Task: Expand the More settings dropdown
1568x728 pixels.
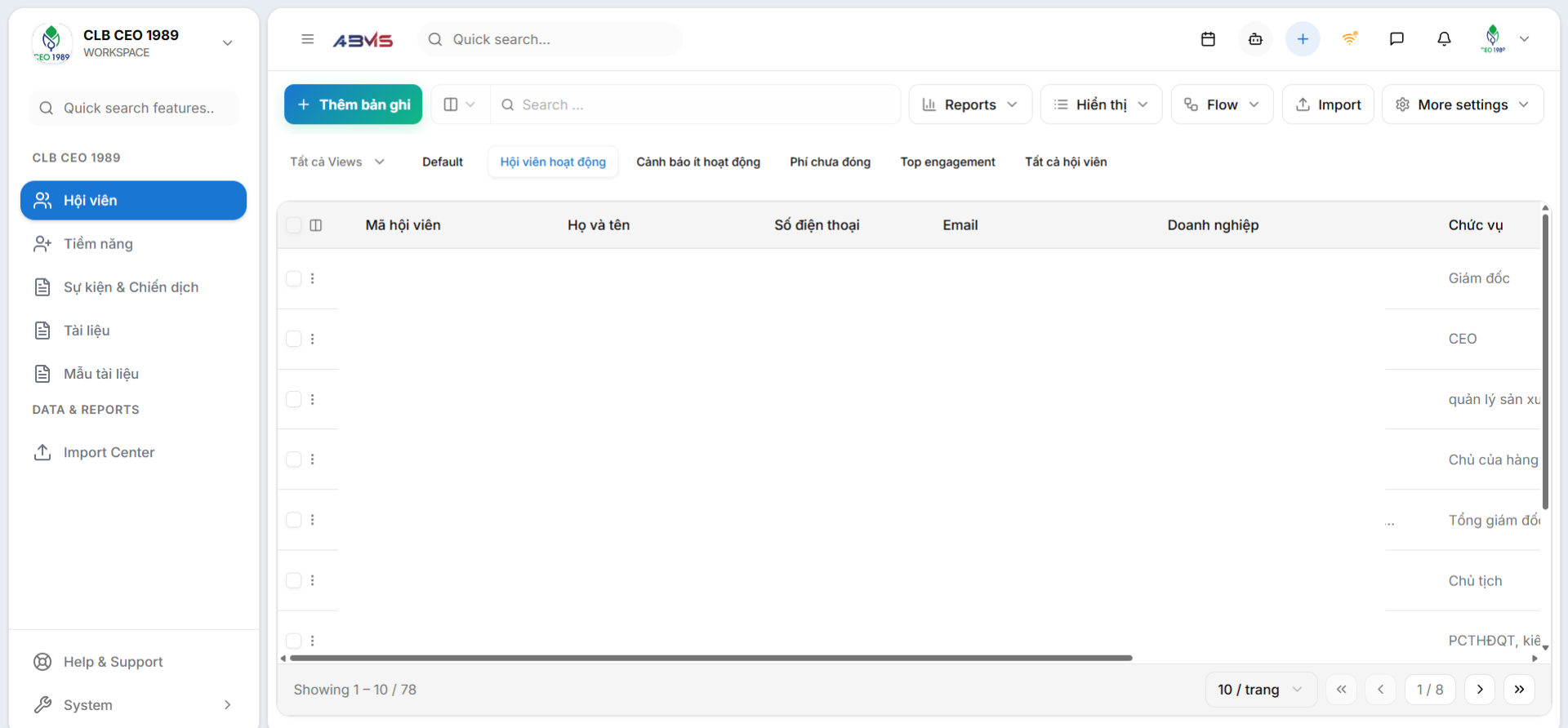Action: point(1462,104)
